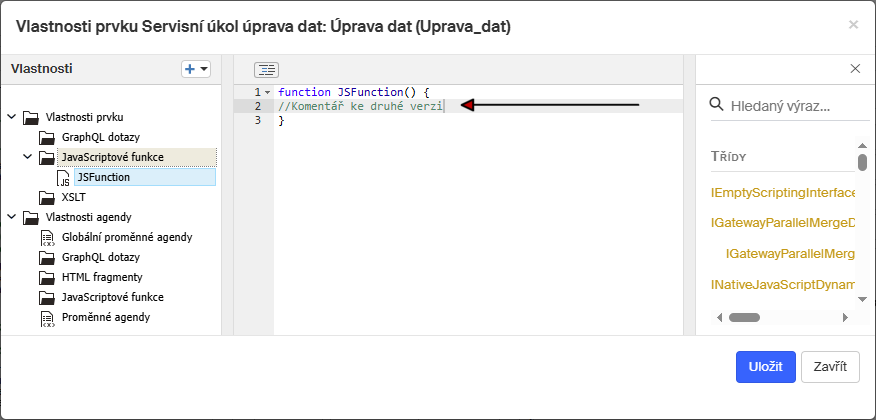Fold code at line 1 arrow
This screenshot has height=420, width=876.
[268, 92]
